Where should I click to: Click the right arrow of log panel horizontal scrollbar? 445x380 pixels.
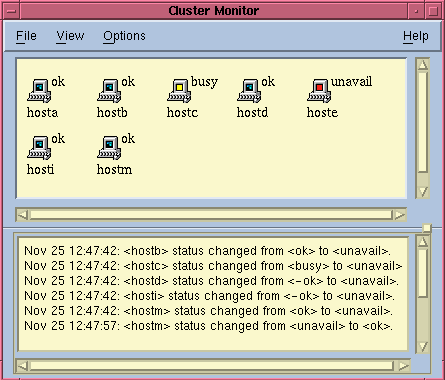point(403,366)
